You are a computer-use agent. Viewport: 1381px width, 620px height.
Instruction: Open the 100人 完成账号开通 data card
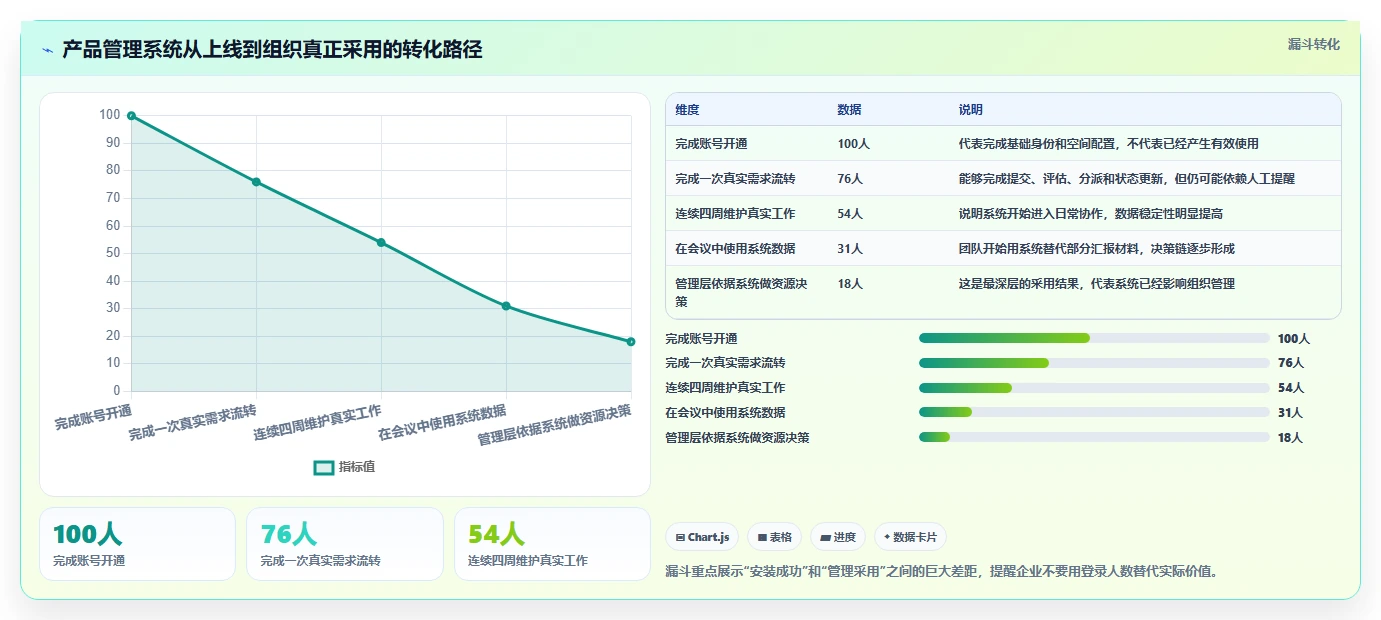click(x=137, y=544)
